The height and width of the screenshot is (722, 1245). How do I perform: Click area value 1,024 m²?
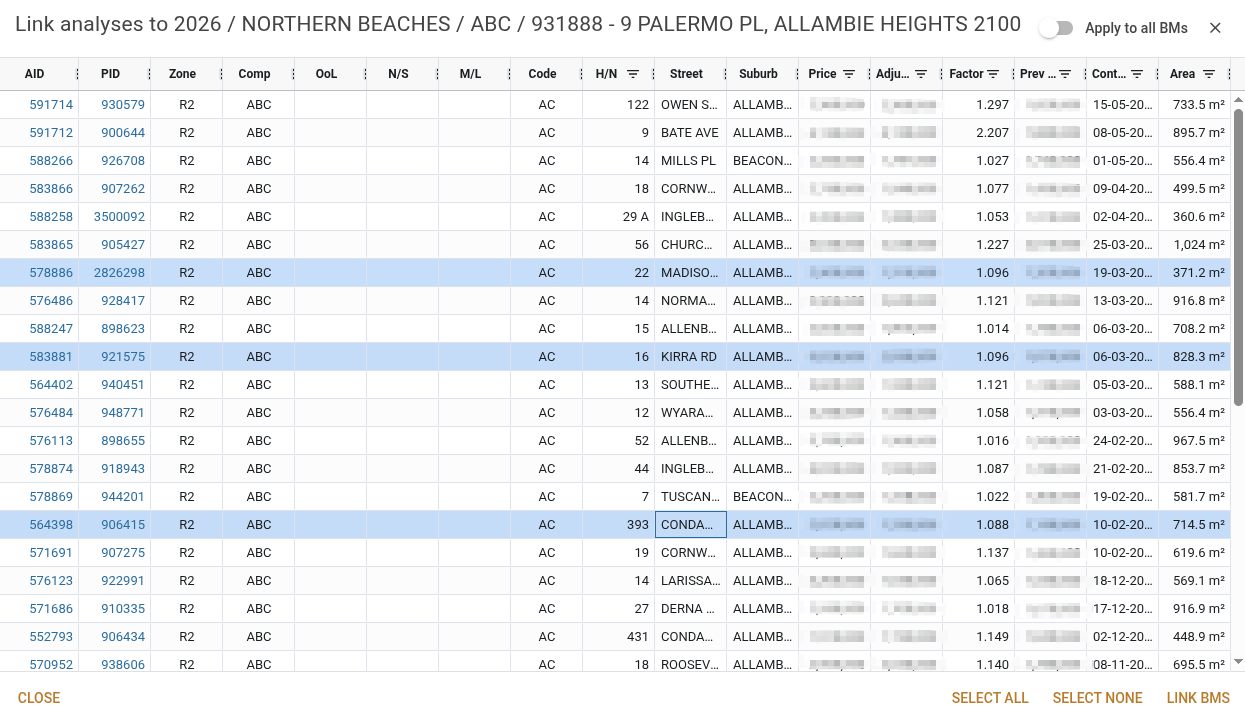[1199, 244]
